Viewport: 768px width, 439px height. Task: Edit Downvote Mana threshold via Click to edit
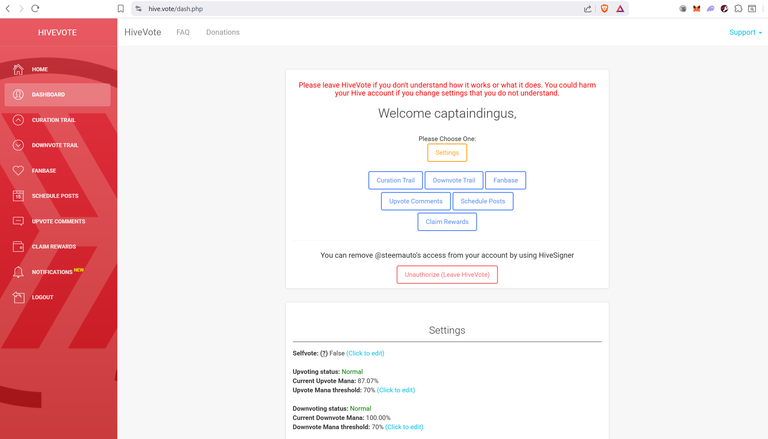pyautogui.click(x=404, y=427)
